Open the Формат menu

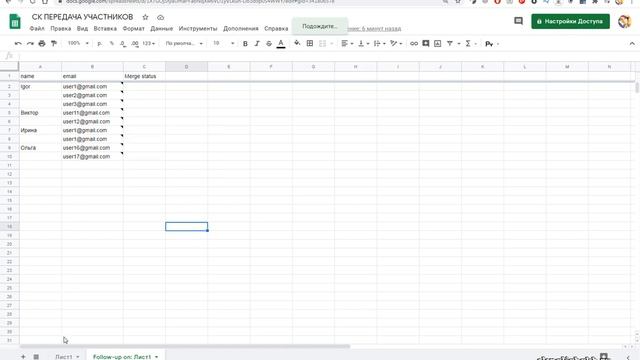click(x=133, y=29)
